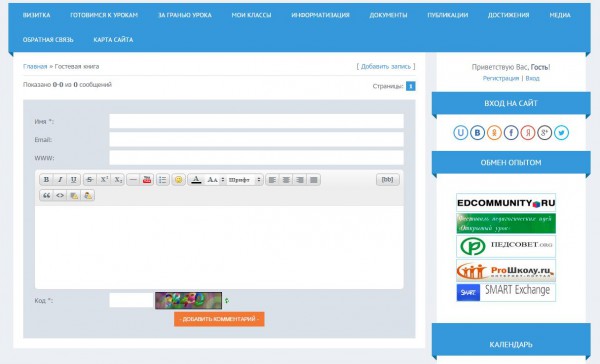Screen dimensions: 600x364
Task: Log in via Facebook social icon
Action: pyautogui.click(x=511, y=133)
